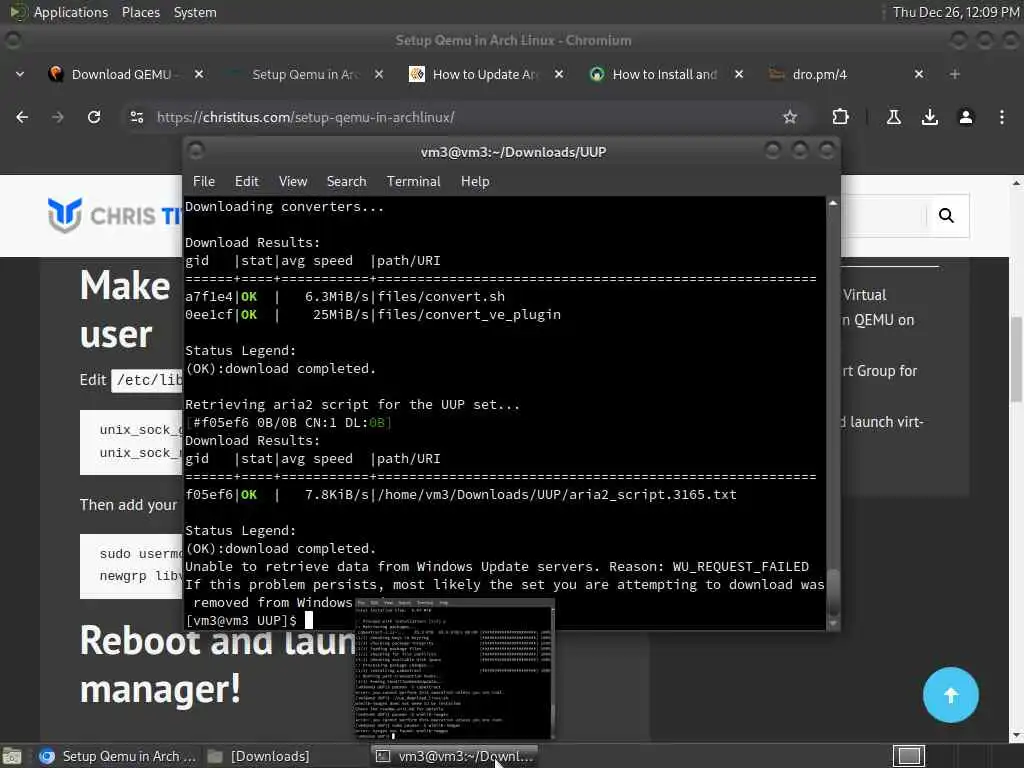This screenshot has width=1024, height=768.
Task: Click the 'launch virt-' sidebar link
Action: (x=882, y=422)
